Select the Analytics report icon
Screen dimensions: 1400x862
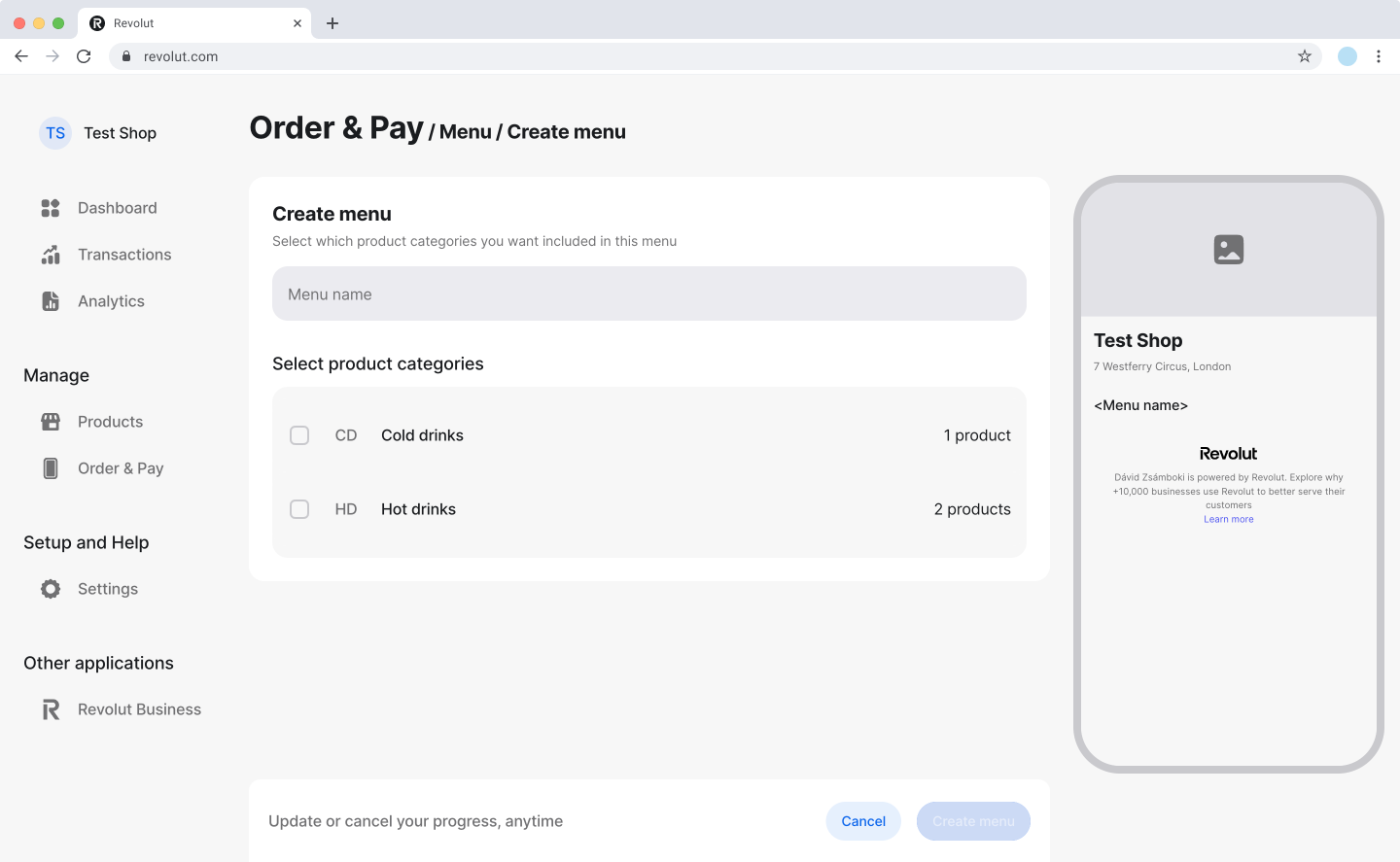coord(51,301)
